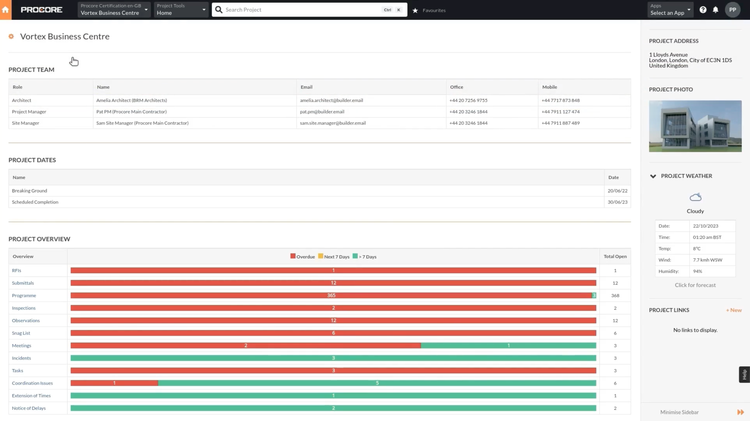
Task: Click the Vortex Business Centre page title
Action: point(65,36)
